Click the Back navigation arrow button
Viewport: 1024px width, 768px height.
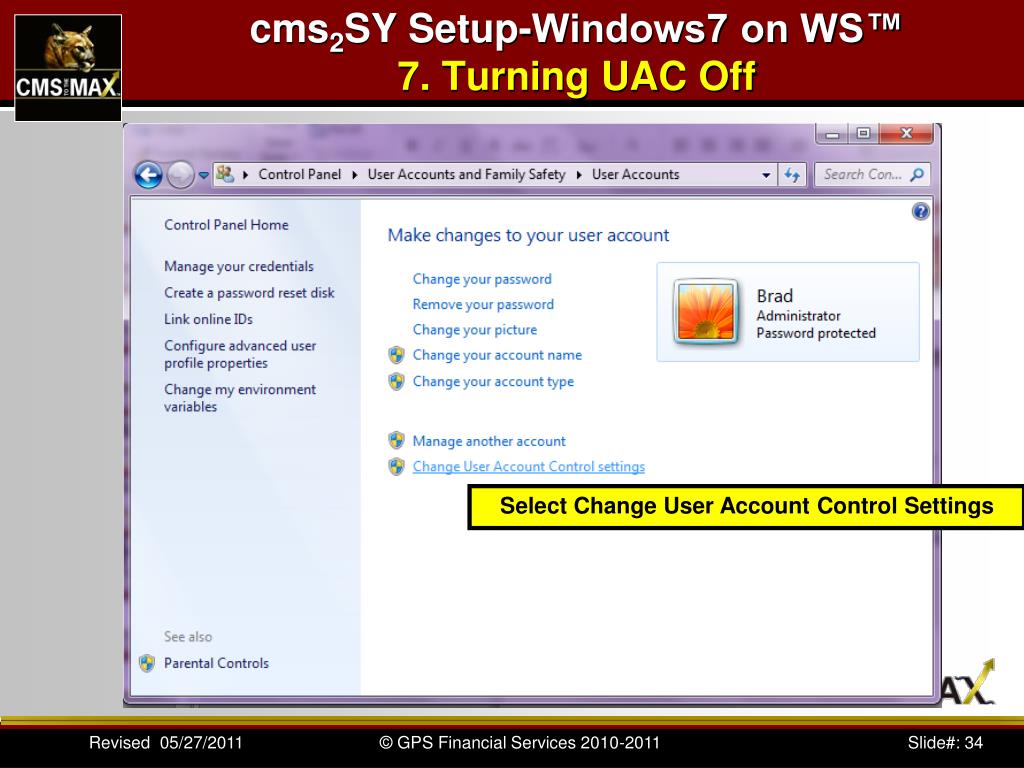148,175
